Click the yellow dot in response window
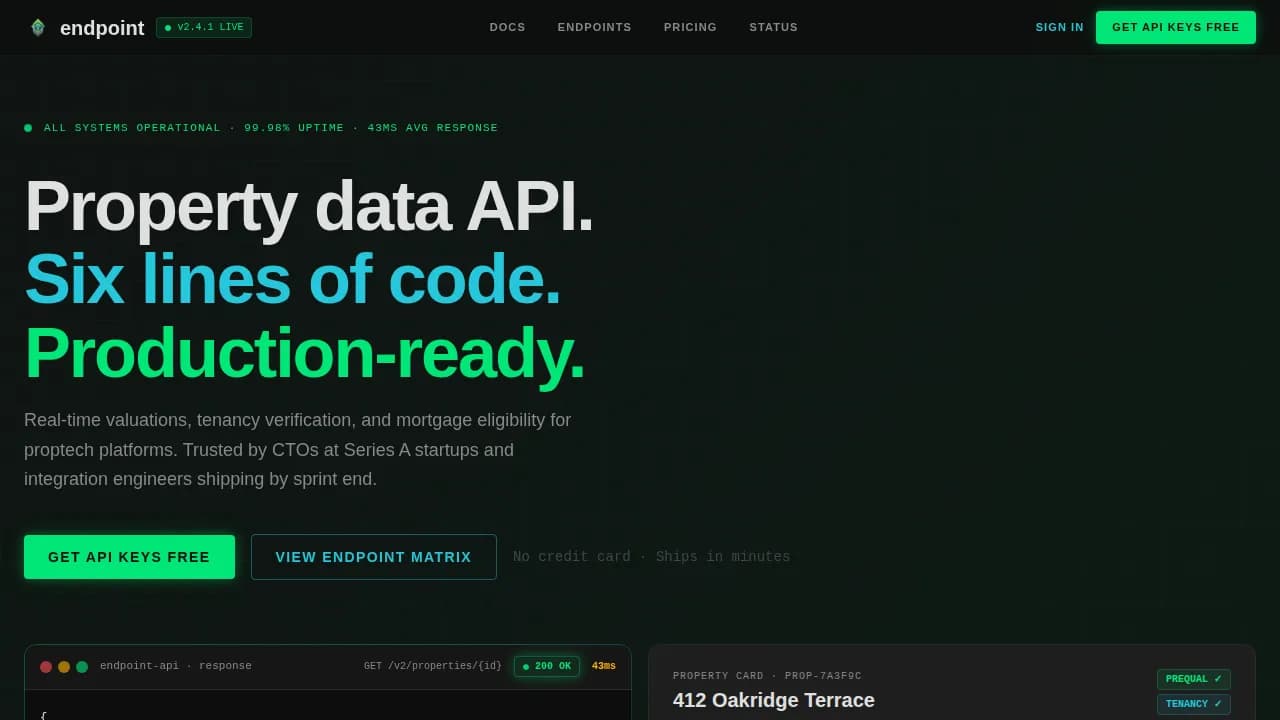Viewport: 1280px width, 720px height. (64, 667)
